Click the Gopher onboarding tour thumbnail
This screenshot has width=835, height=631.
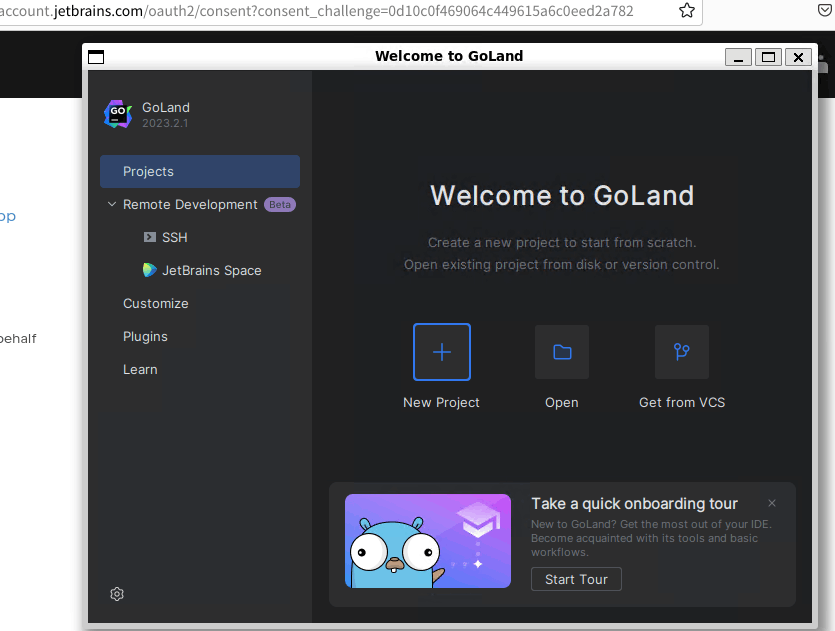click(x=428, y=541)
